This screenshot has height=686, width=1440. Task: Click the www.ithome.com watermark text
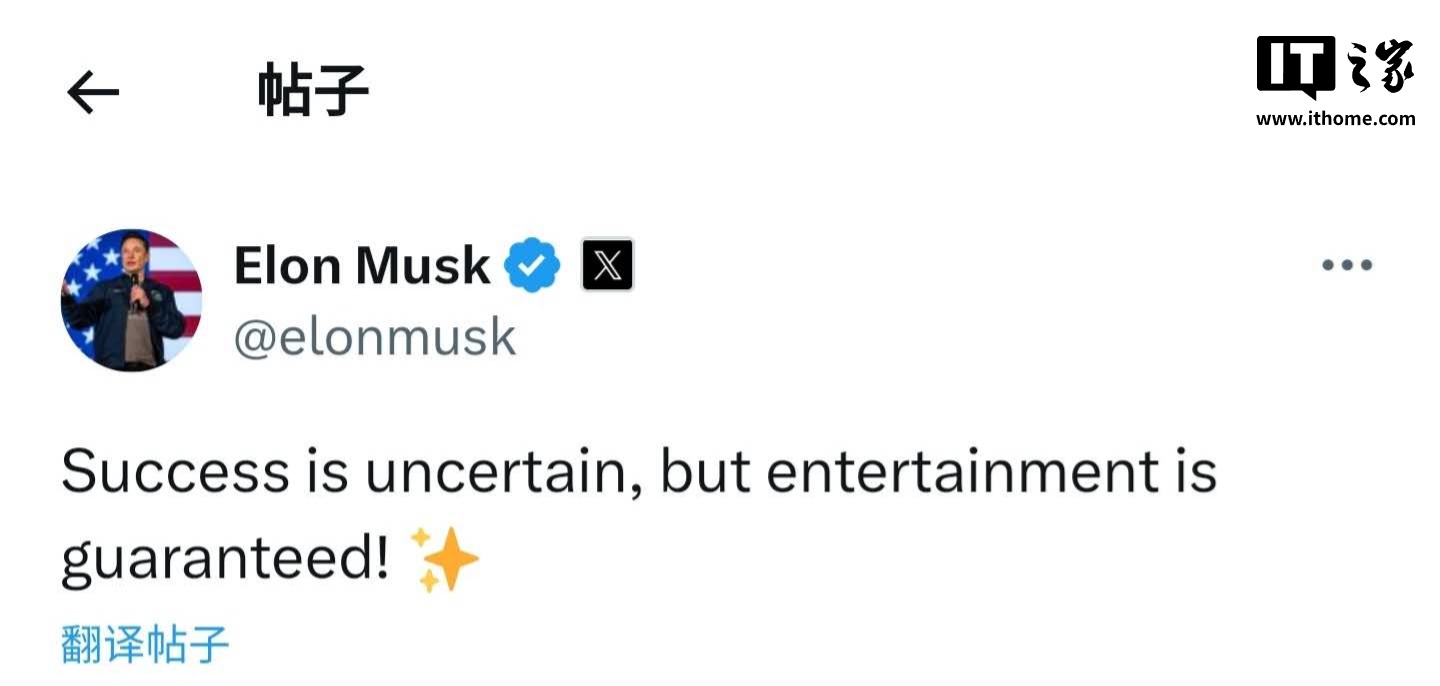tap(1335, 119)
